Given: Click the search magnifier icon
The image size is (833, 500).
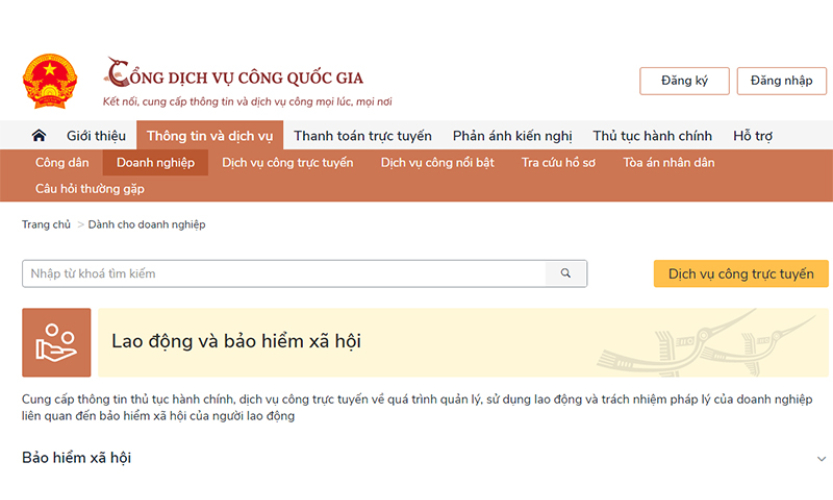Looking at the screenshot, I should [x=565, y=273].
